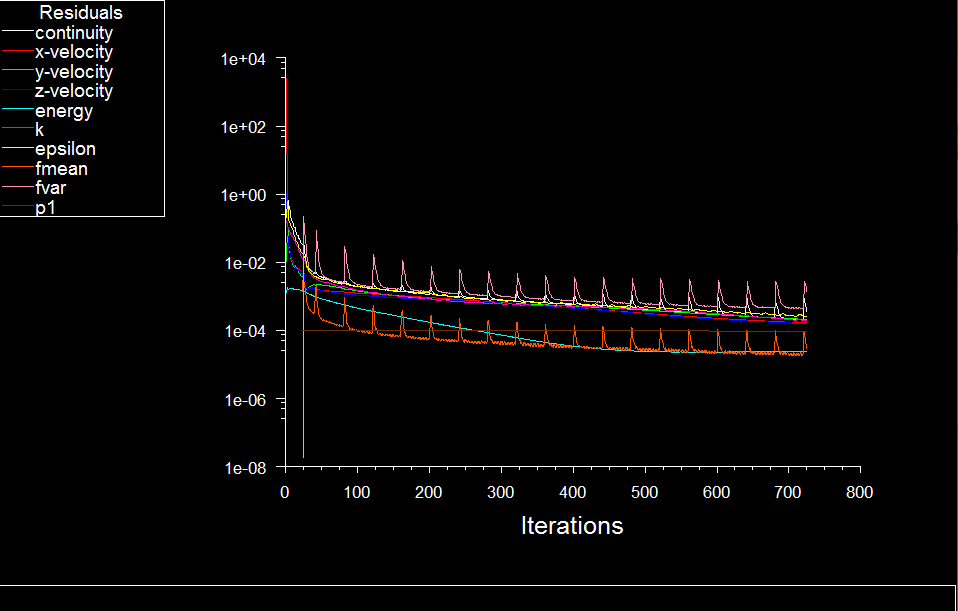Click the Iterations axis title
958x611 pixels.
[572, 526]
